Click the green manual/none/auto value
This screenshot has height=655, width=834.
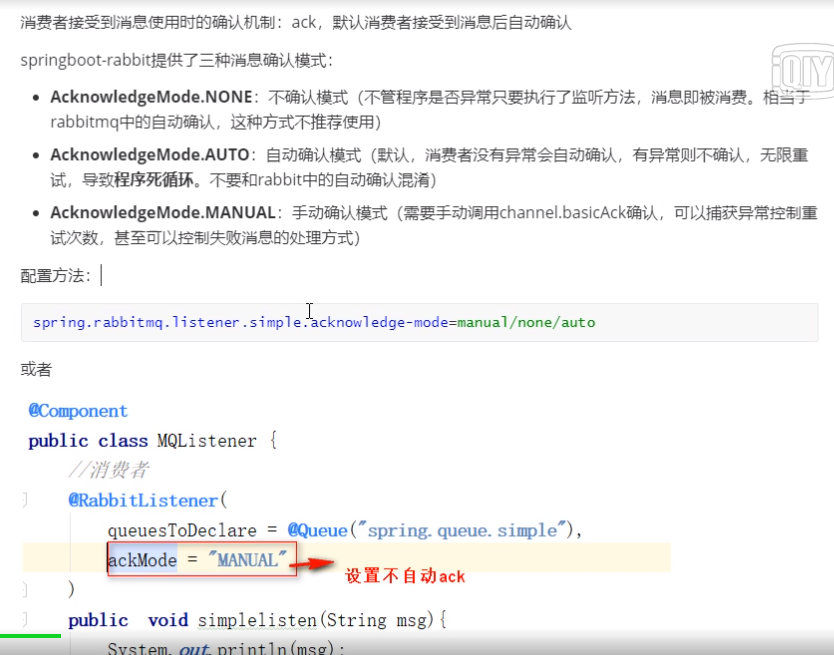[526, 322]
